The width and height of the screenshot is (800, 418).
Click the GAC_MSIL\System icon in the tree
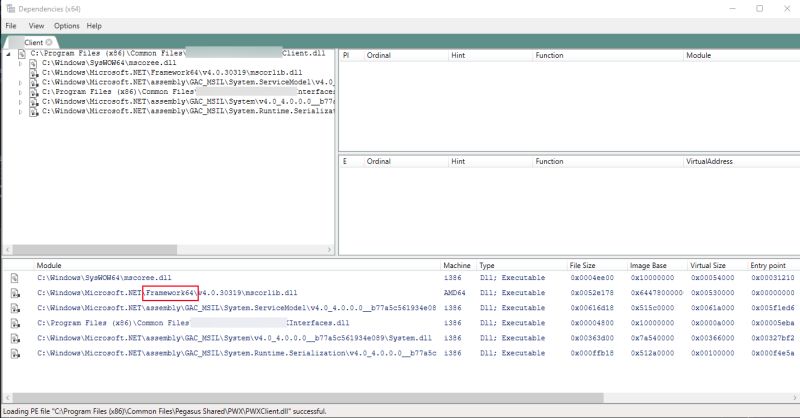33,102
